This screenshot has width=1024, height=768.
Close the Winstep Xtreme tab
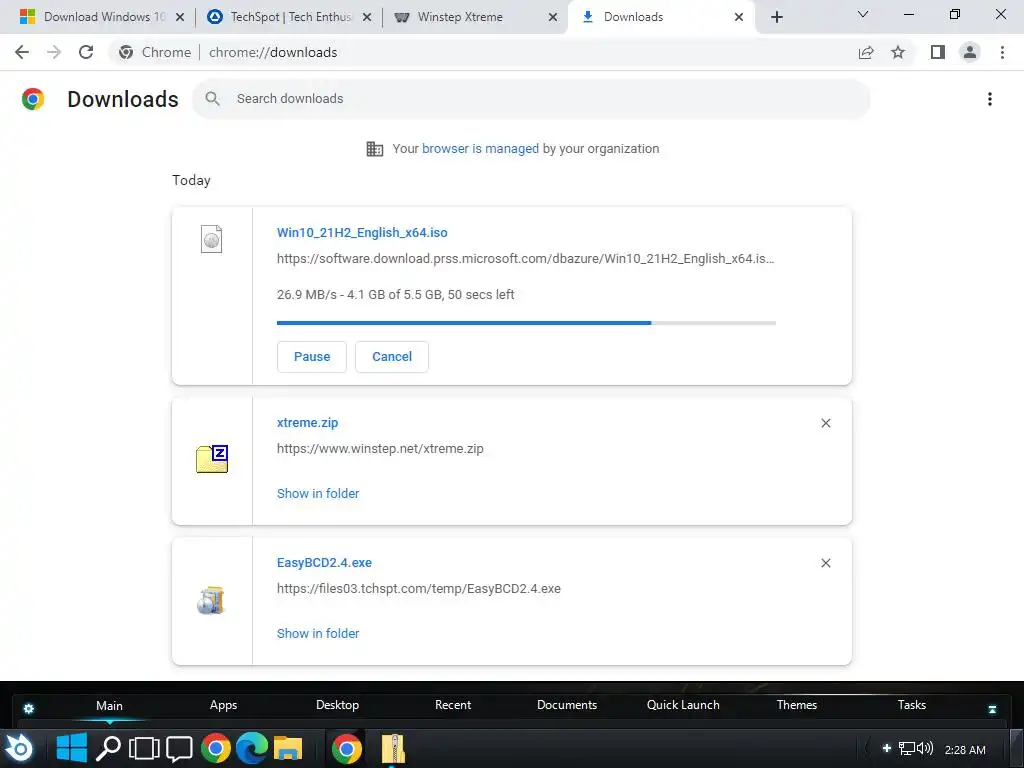coord(552,17)
